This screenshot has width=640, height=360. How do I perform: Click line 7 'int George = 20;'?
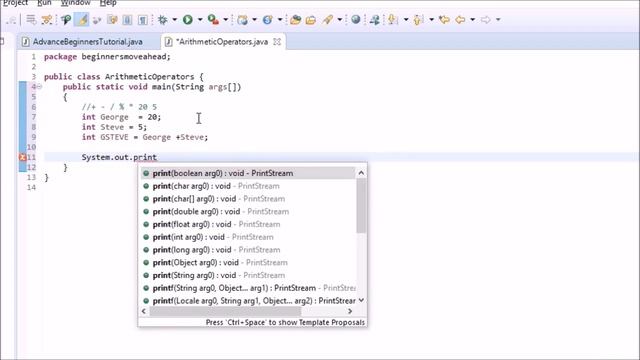121,117
